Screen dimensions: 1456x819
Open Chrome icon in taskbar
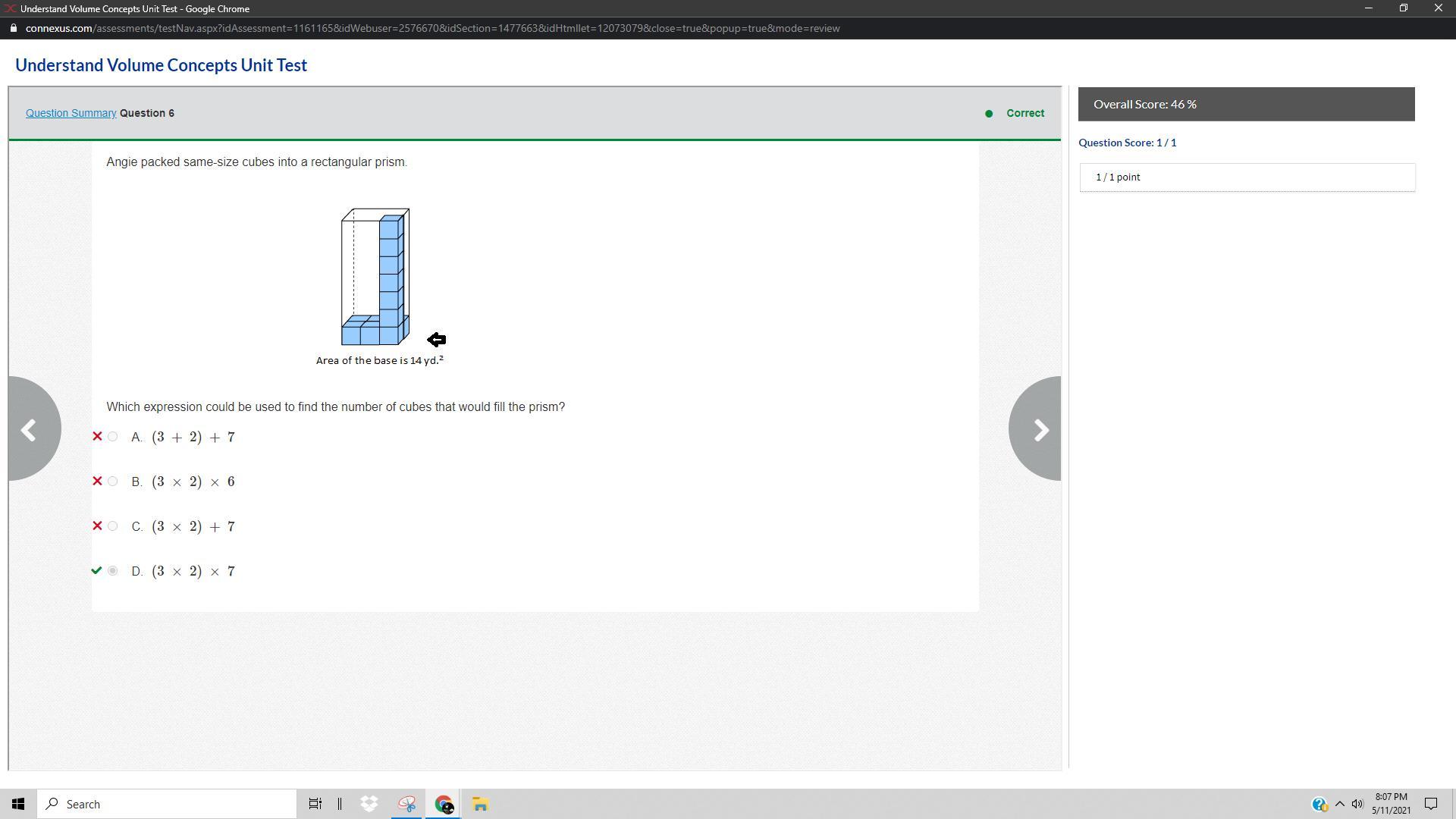tap(444, 804)
